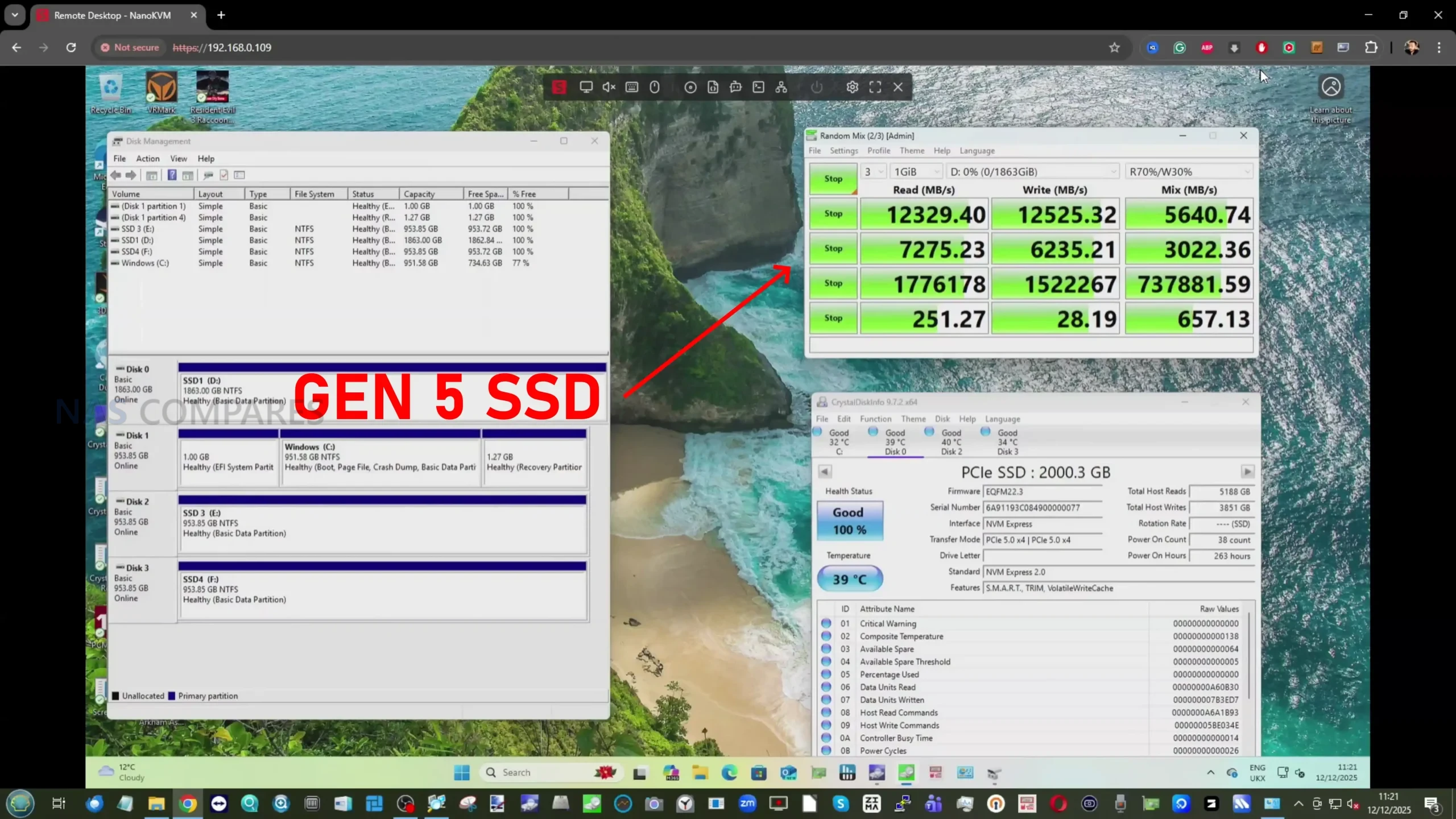
Task: Open the R70%/W30% mix dropdown
Action: point(1189,172)
